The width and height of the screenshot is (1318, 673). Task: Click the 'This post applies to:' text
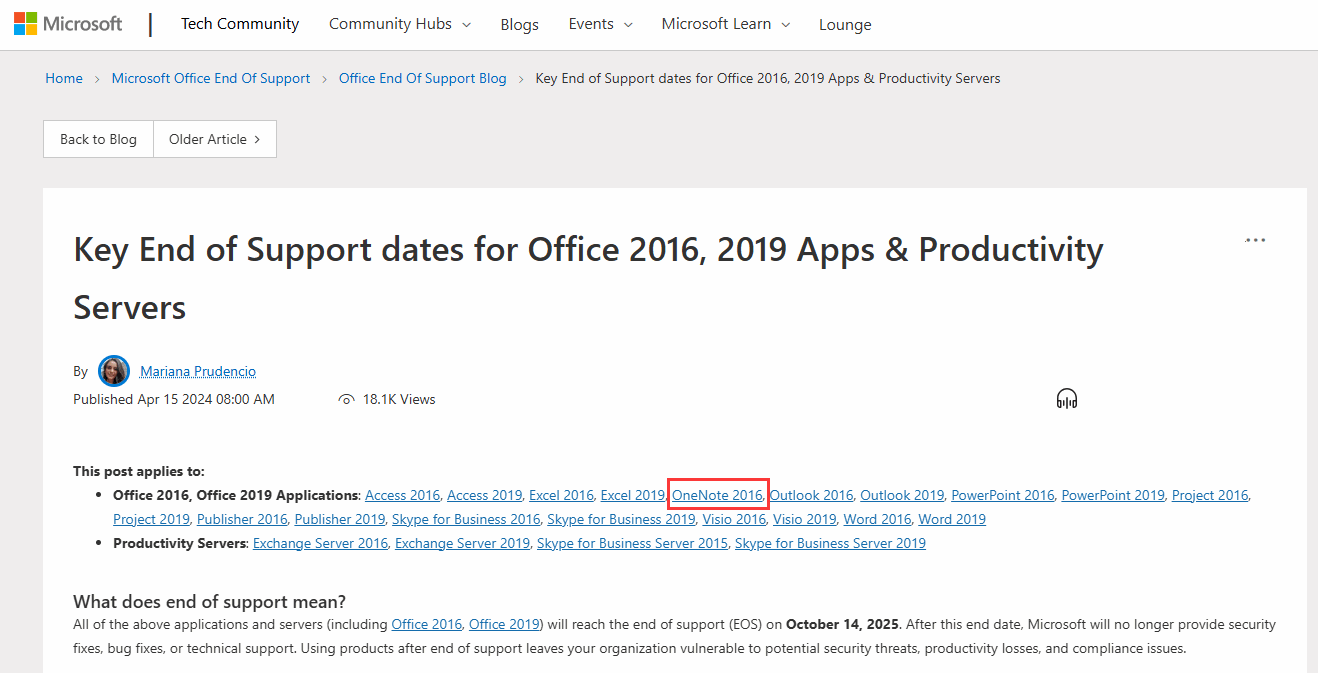point(138,471)
